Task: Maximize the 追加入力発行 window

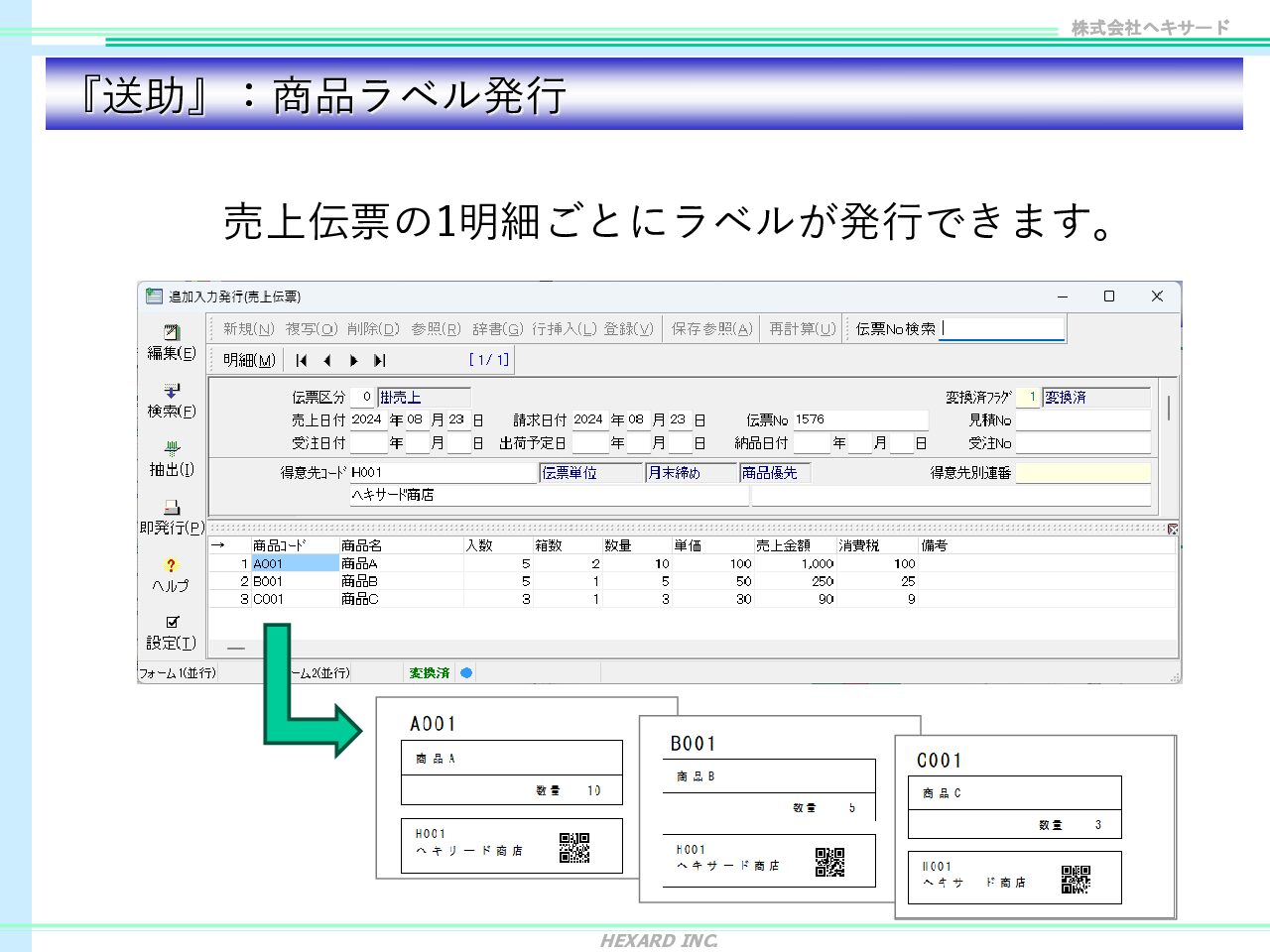Action: [1109, 296]
